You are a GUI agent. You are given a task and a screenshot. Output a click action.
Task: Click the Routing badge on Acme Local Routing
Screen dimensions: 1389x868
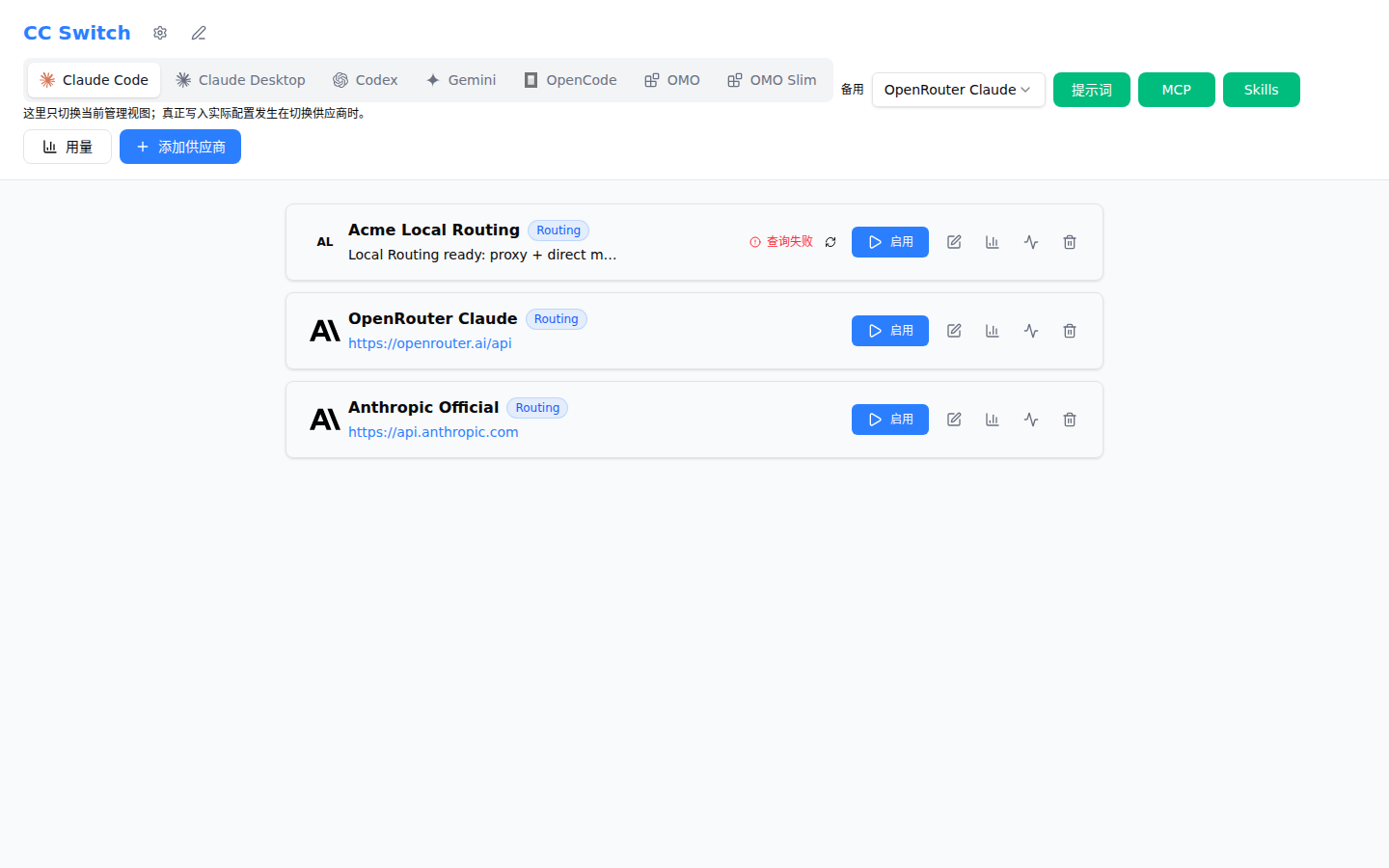[x=558, y=231]
